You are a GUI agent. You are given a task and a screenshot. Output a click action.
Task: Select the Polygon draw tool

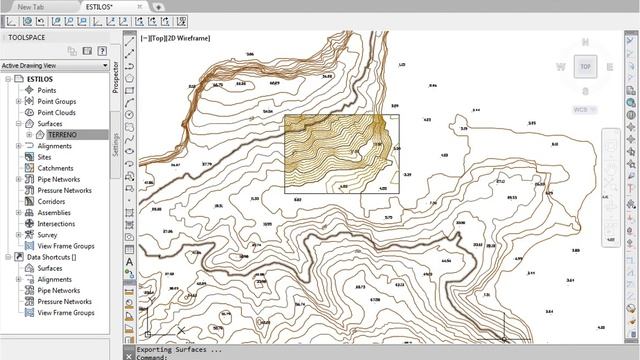pyautogui.click(x=129, y=78)
